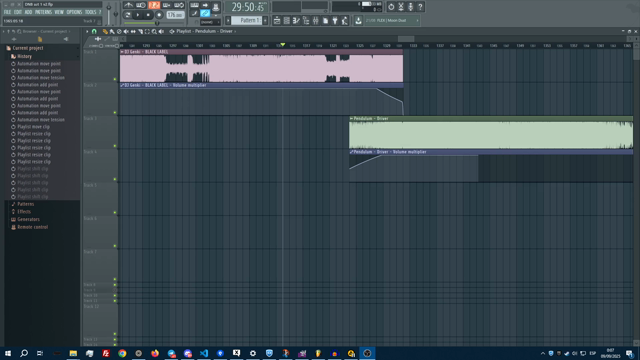Go to previous pattern arrow
This screenshot has width=640, height=360.
coord(228,20)
